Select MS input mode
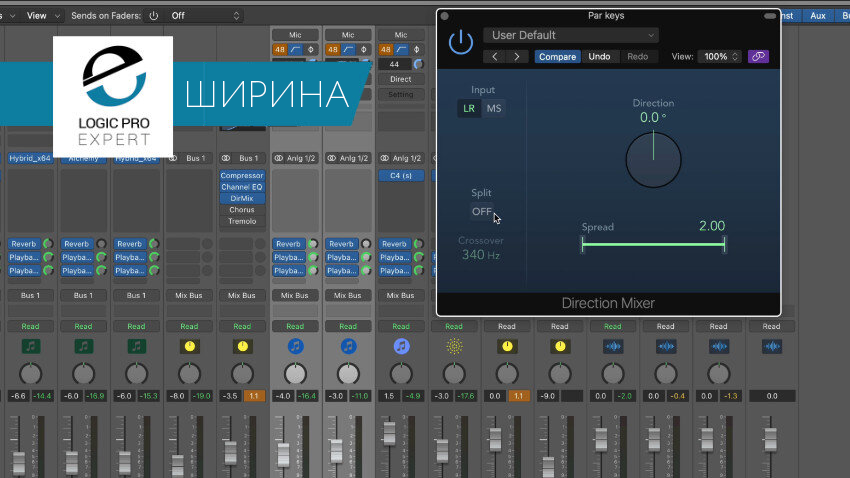850x478 pixels. click(494, 108)
